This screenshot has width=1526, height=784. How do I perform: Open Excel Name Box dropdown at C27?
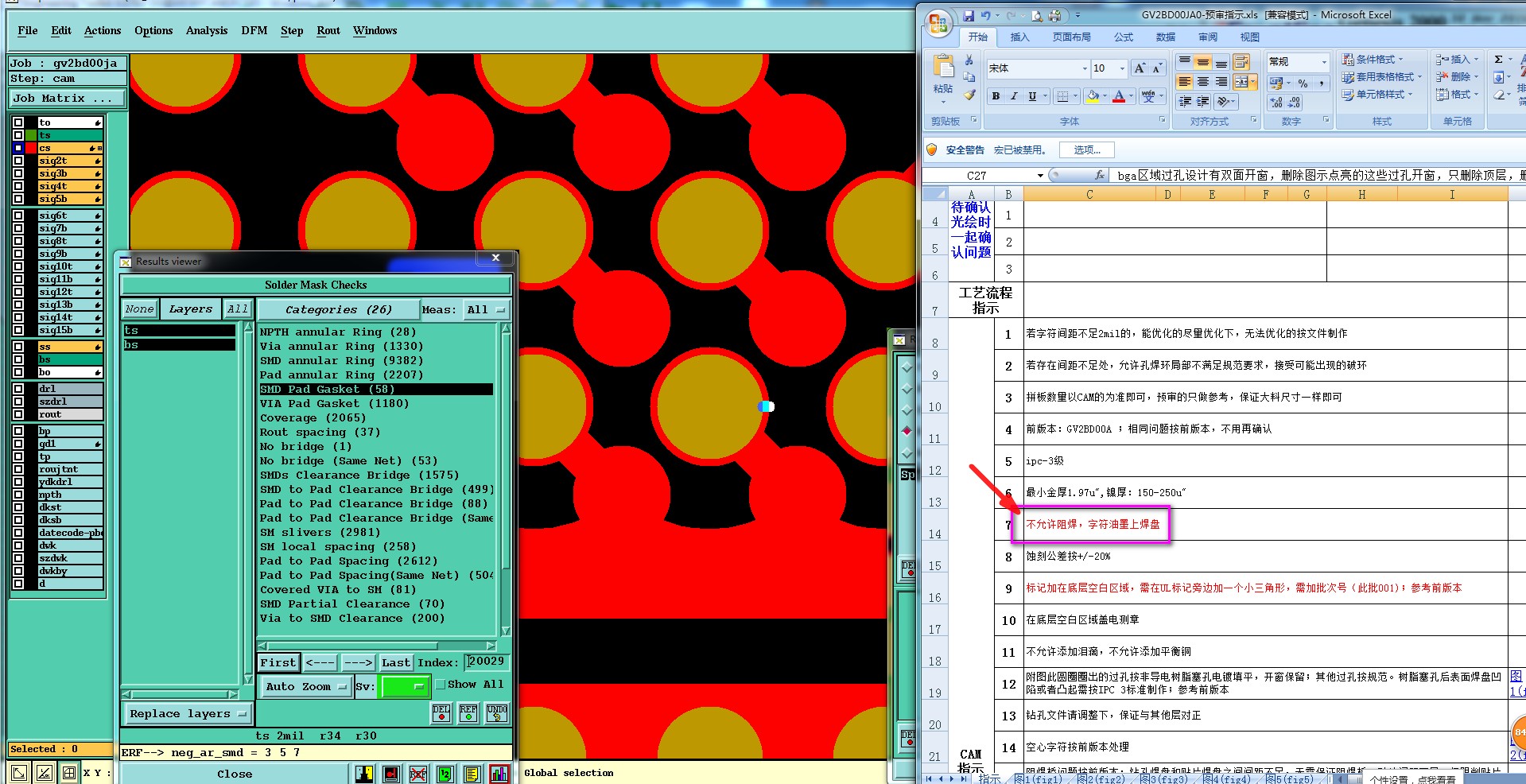[1040, 175]
